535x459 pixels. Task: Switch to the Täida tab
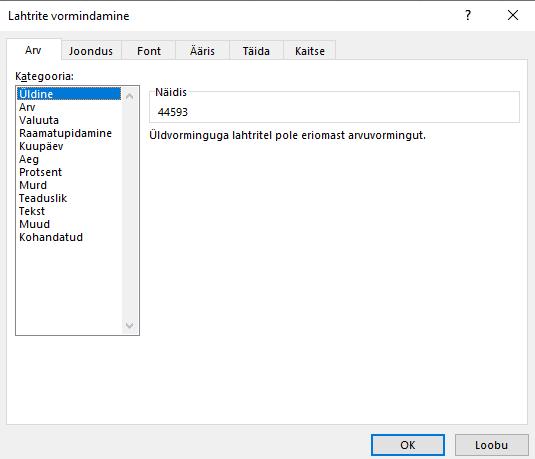tap(256, 51)
